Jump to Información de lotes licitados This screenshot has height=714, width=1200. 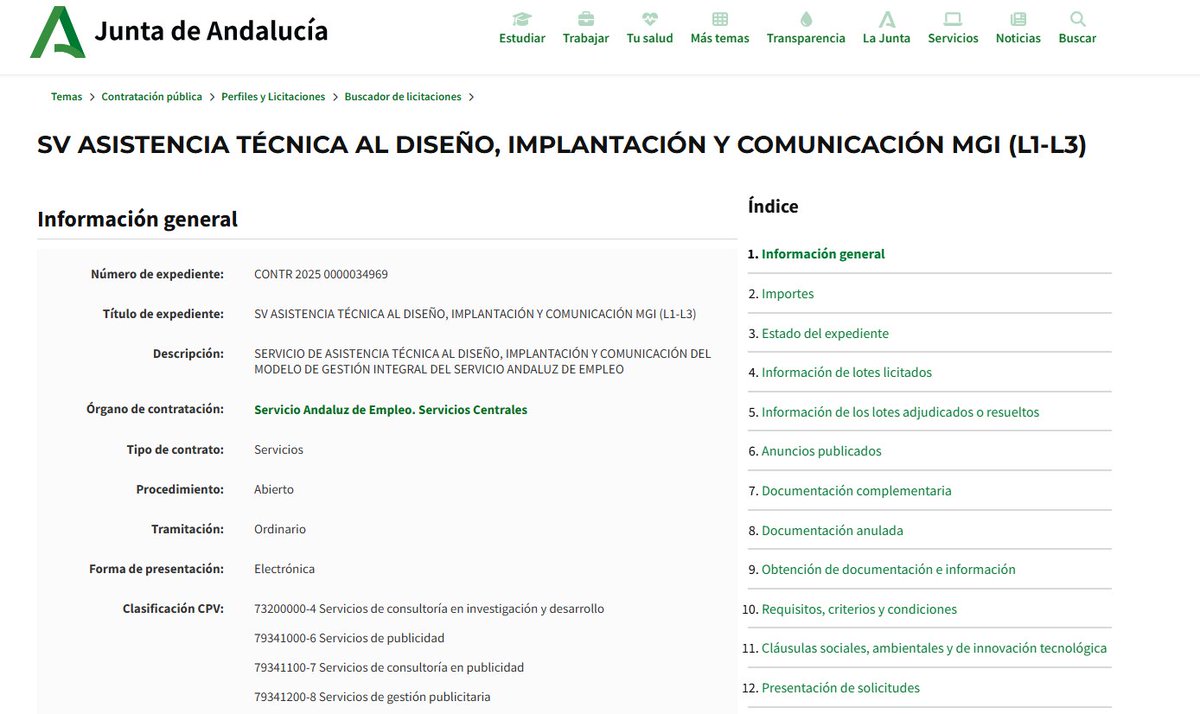click(847, 372)
